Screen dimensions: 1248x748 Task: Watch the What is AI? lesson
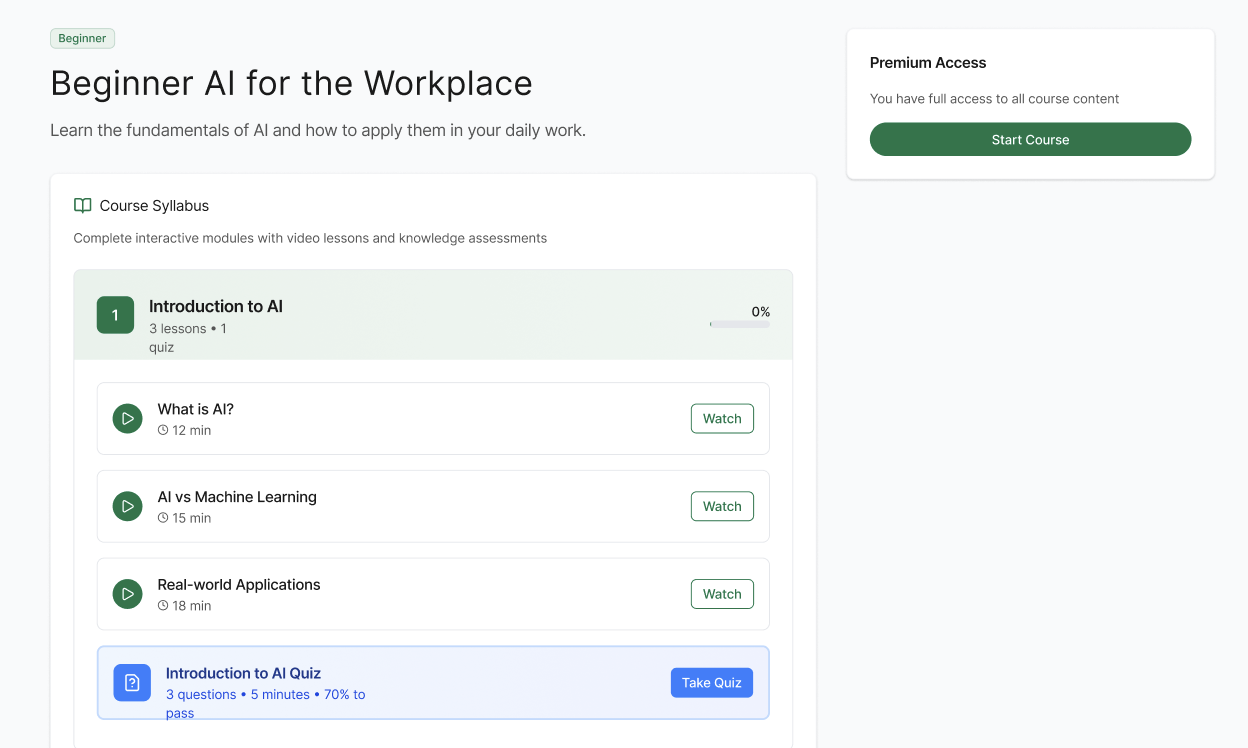[722, 419]
